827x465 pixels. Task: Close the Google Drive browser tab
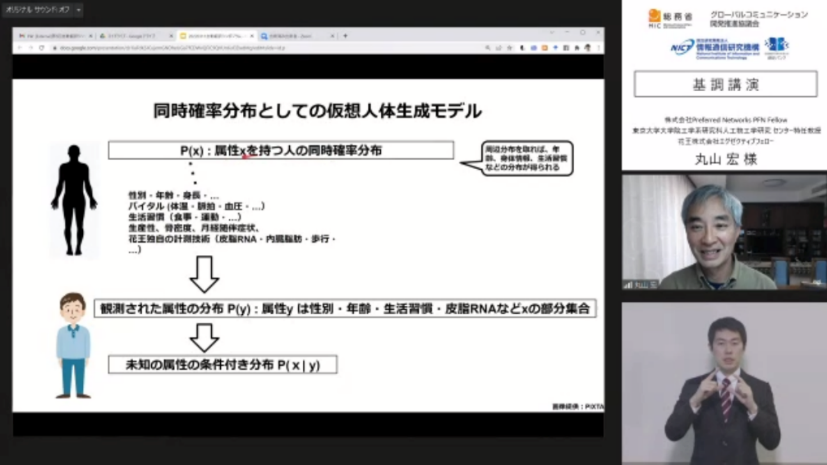pyautogui.click(x=171, y=36)
